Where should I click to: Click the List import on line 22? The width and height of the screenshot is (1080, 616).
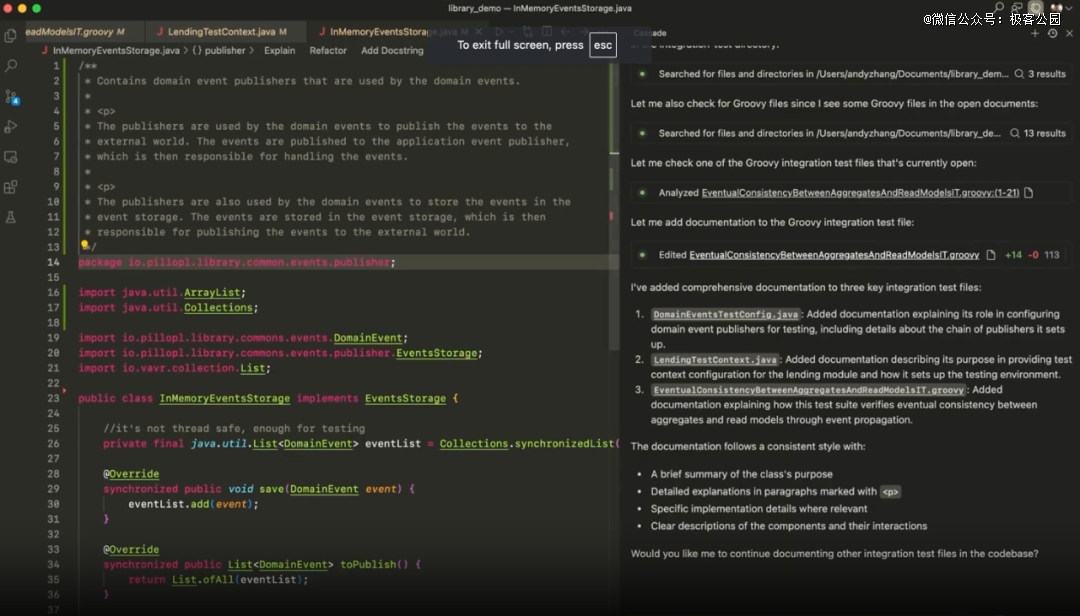[253, 369]
